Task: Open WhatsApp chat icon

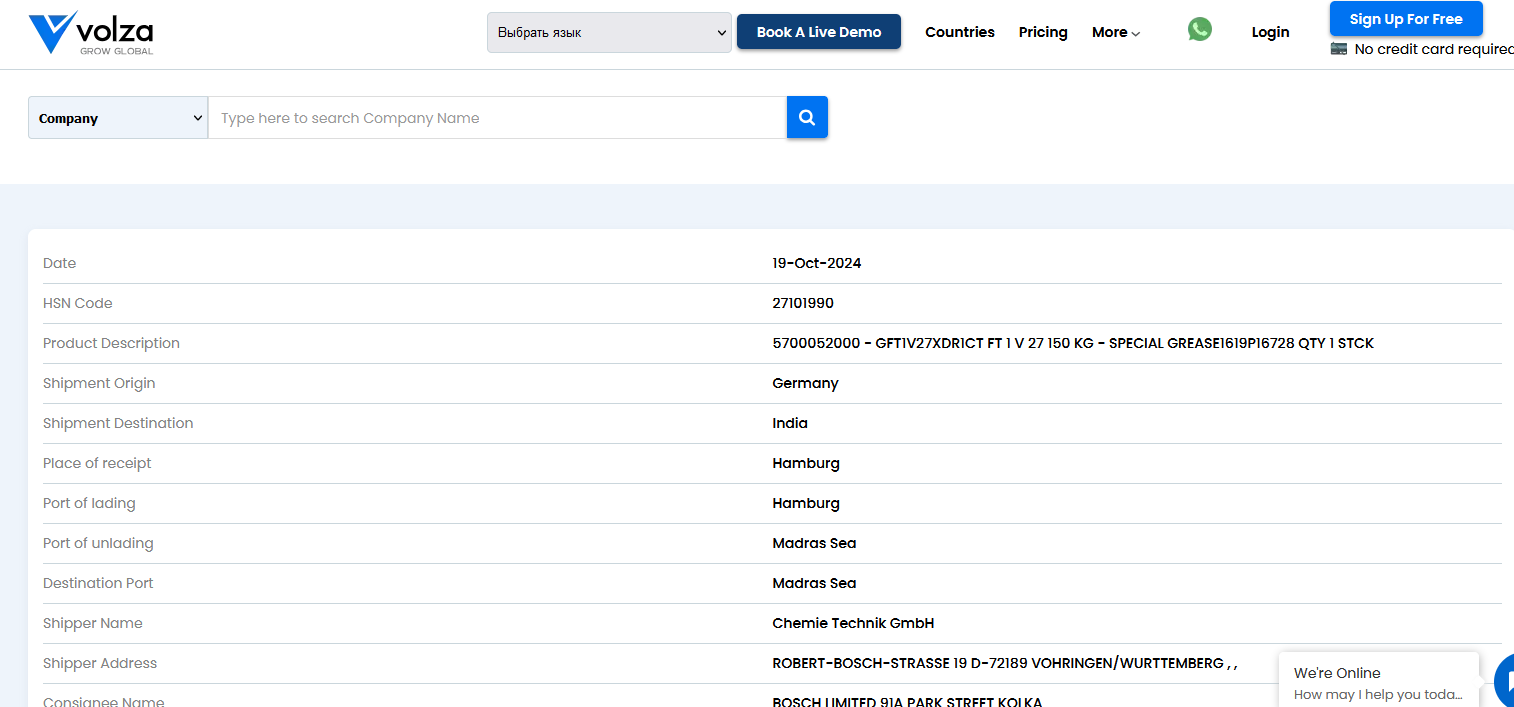Action: click(1200, 30)
